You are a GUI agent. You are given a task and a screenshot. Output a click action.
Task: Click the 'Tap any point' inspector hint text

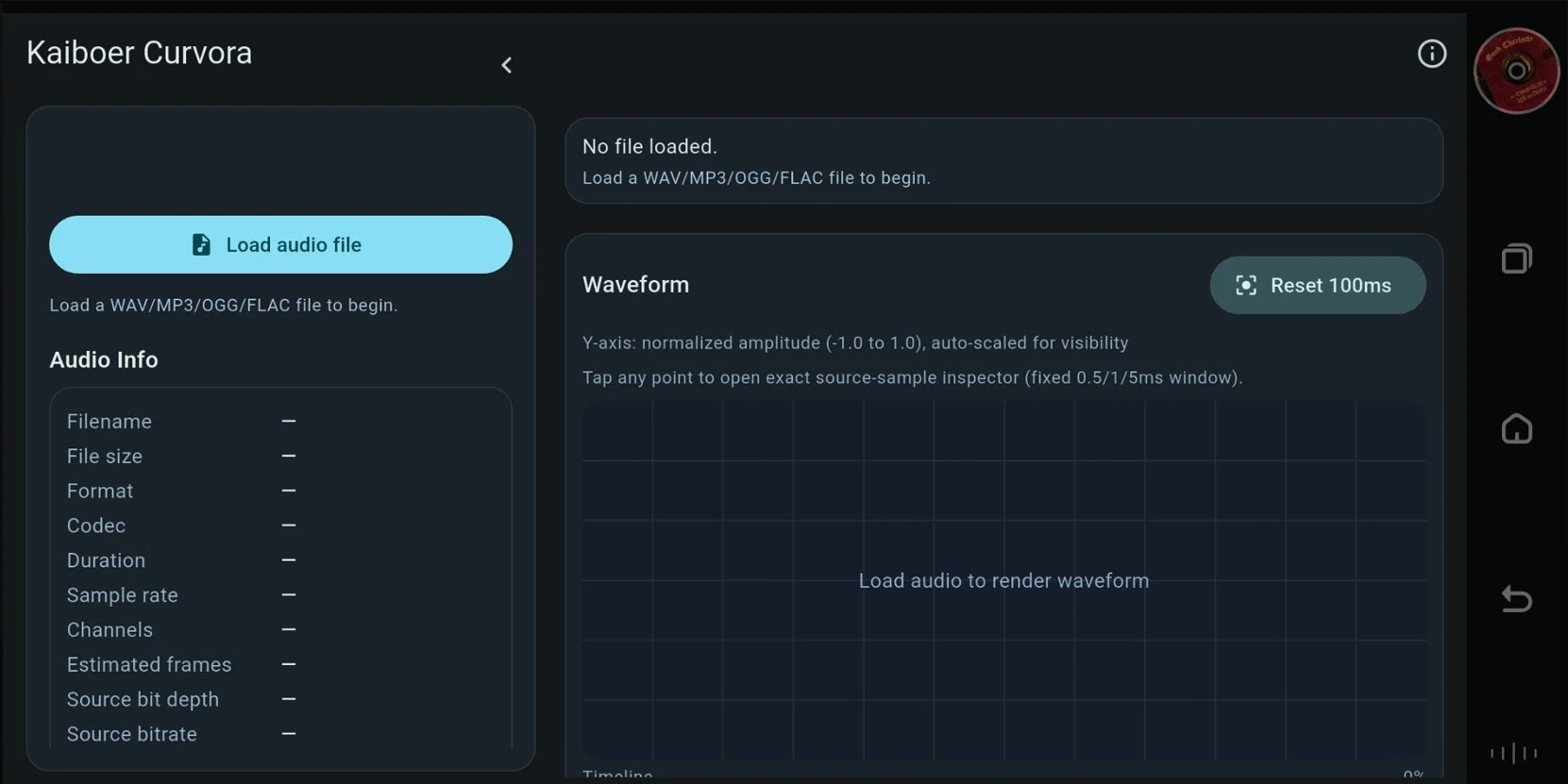click(912, 377)
